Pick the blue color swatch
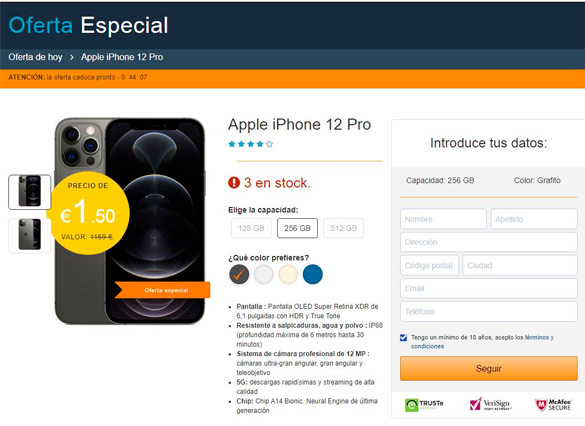Viewport: 585px width, 426px height. (x=312, y=274)
